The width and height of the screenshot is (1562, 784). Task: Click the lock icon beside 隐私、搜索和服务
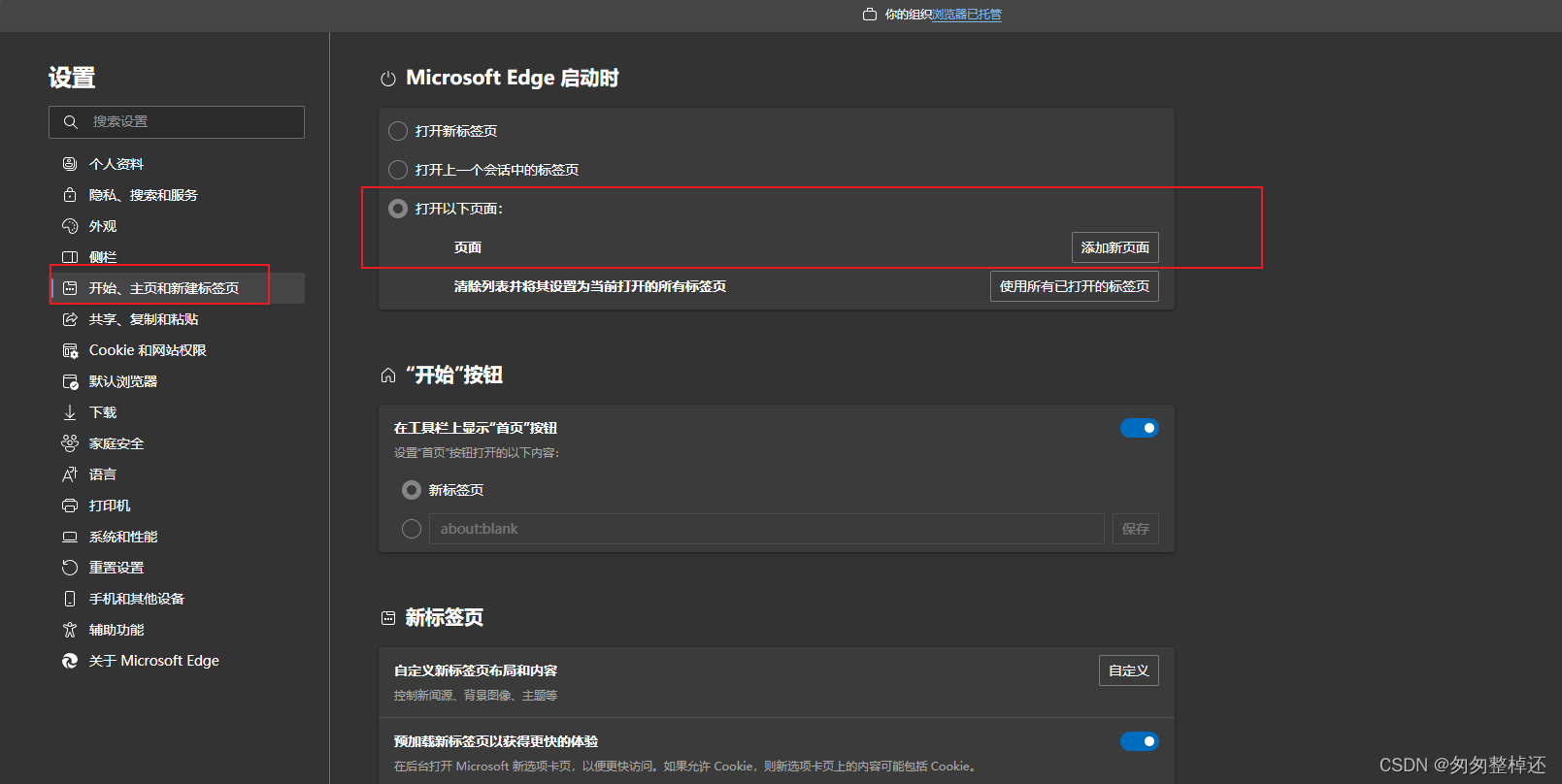coord(70,195)
